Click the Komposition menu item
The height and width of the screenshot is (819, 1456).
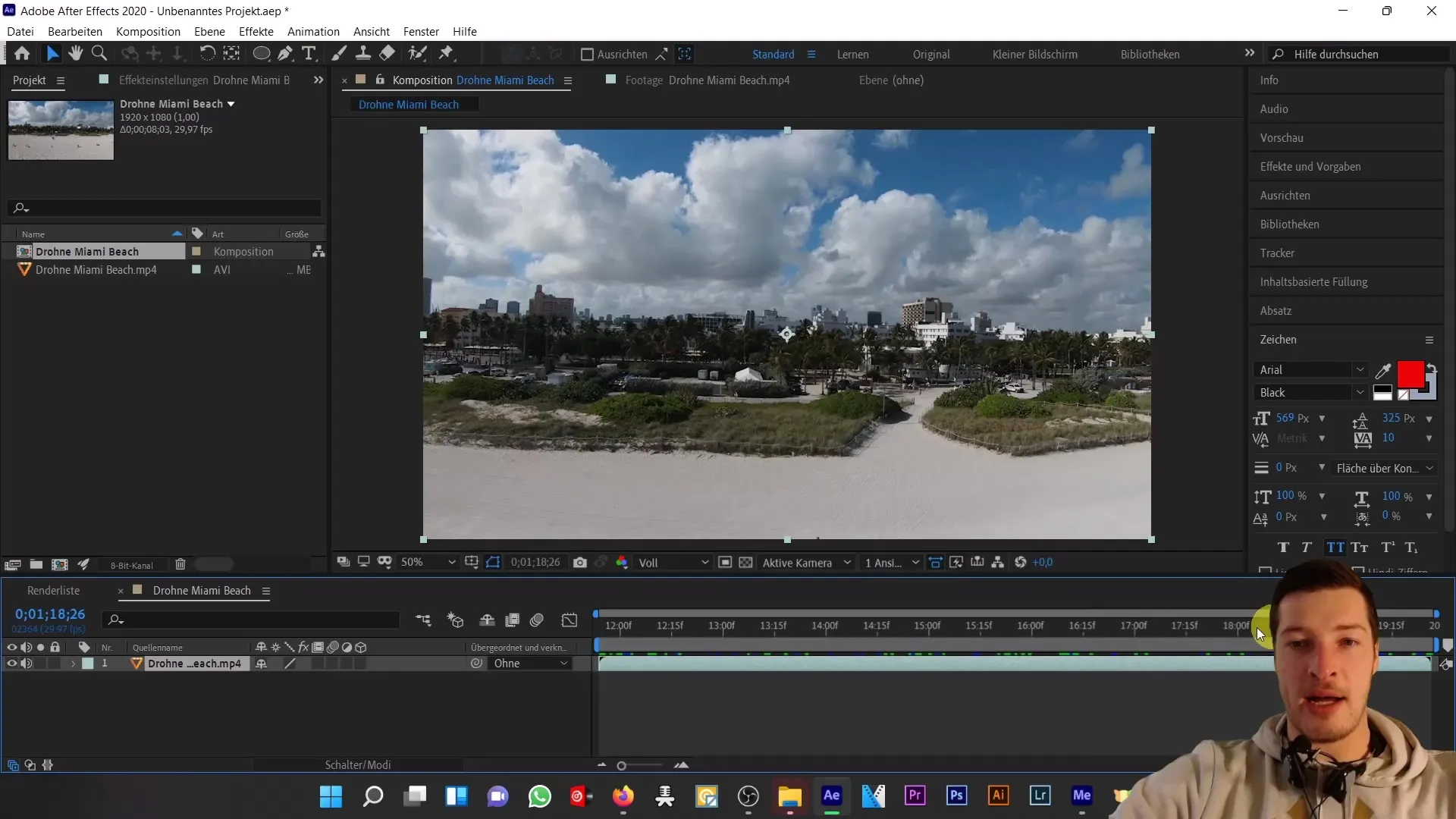click(147, 31)
